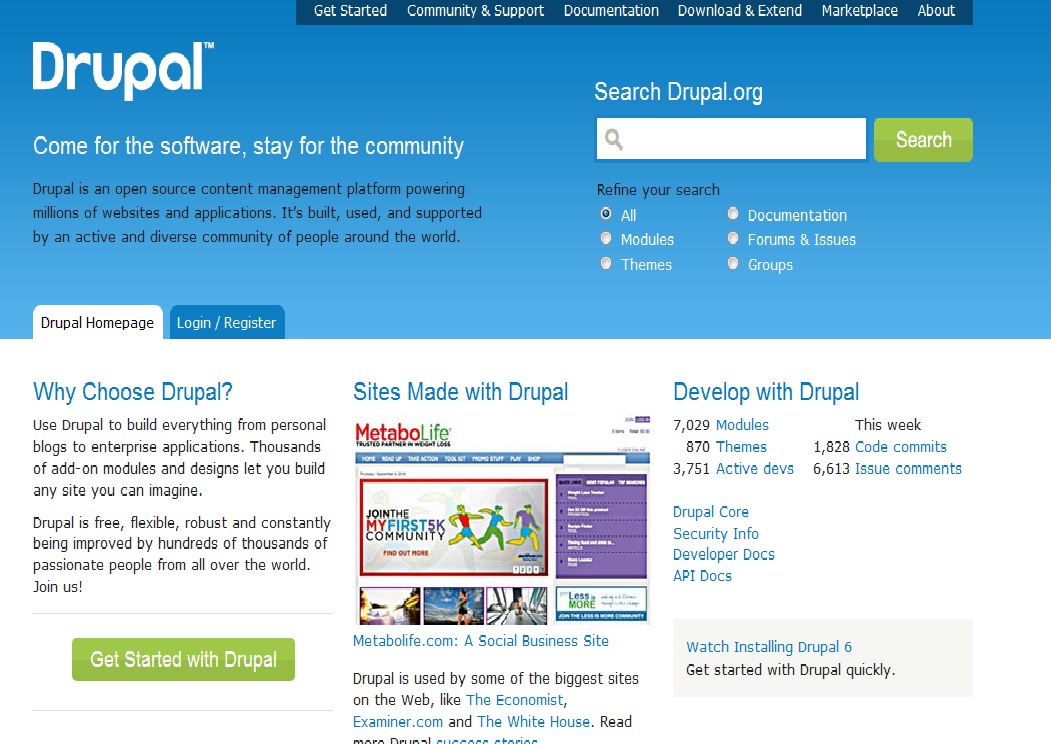Viewport: 1051px width, 744px height.
Task: Open the Active devs link
Action: click(755, 469)
